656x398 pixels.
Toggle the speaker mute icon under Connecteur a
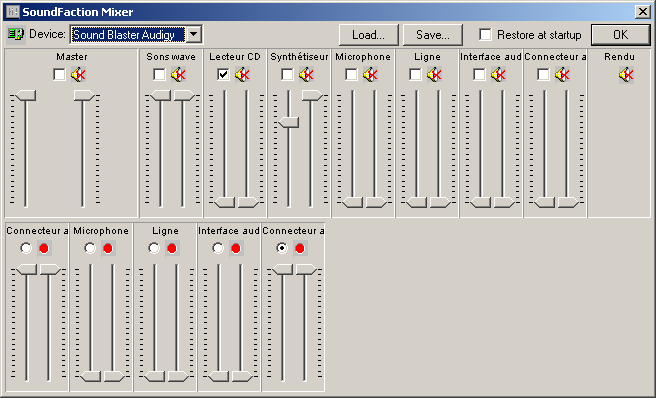pos(562,75)
